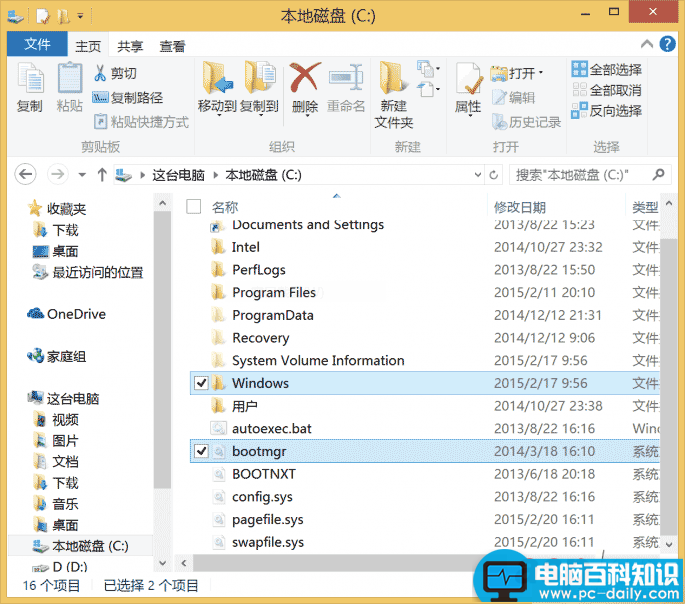
Task: Click the History (历史记录) ribbon item
Action: (x=526, y=122)
